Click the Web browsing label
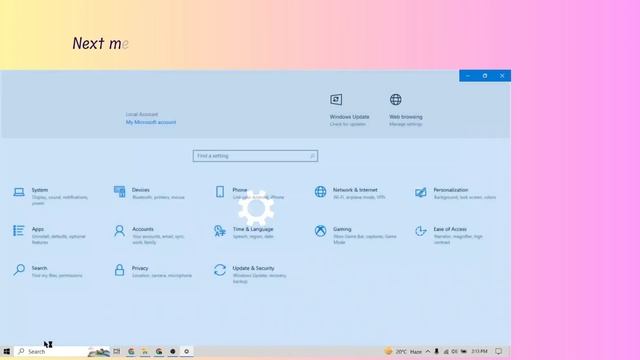The width and height of the screenshot is (640, 360). (406, 117)
